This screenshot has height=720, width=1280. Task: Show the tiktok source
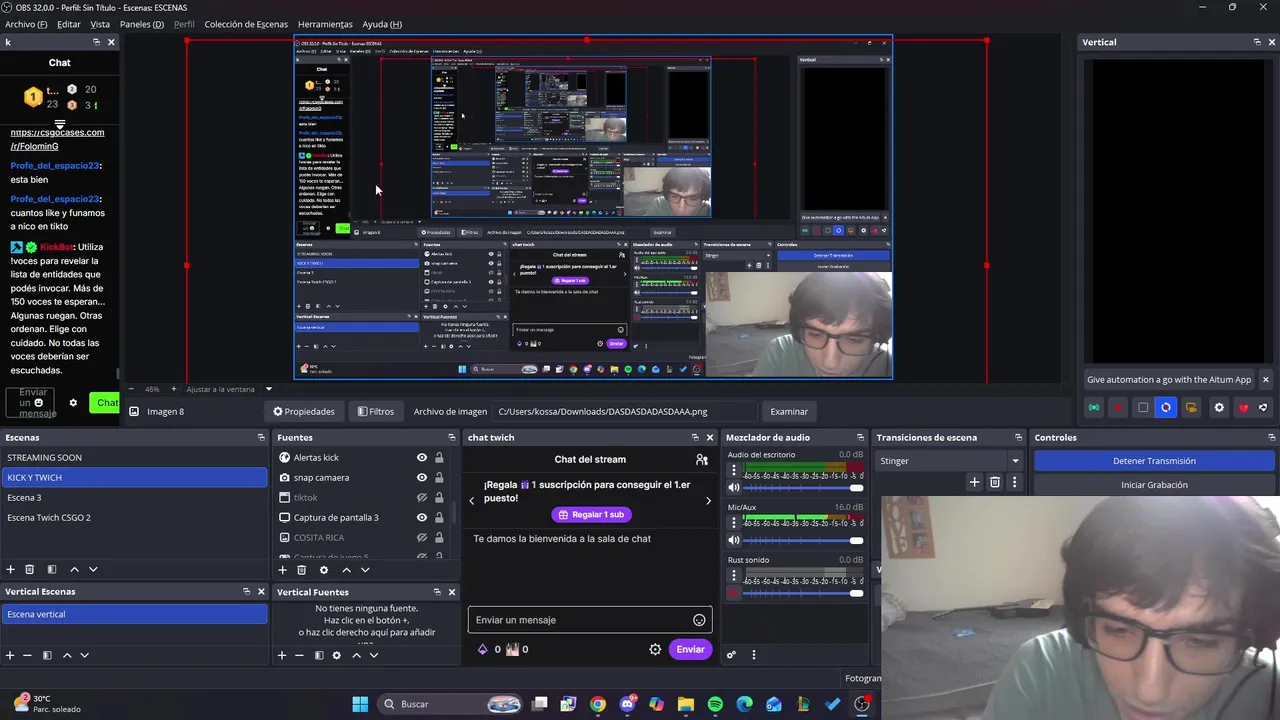pos(422,497)
